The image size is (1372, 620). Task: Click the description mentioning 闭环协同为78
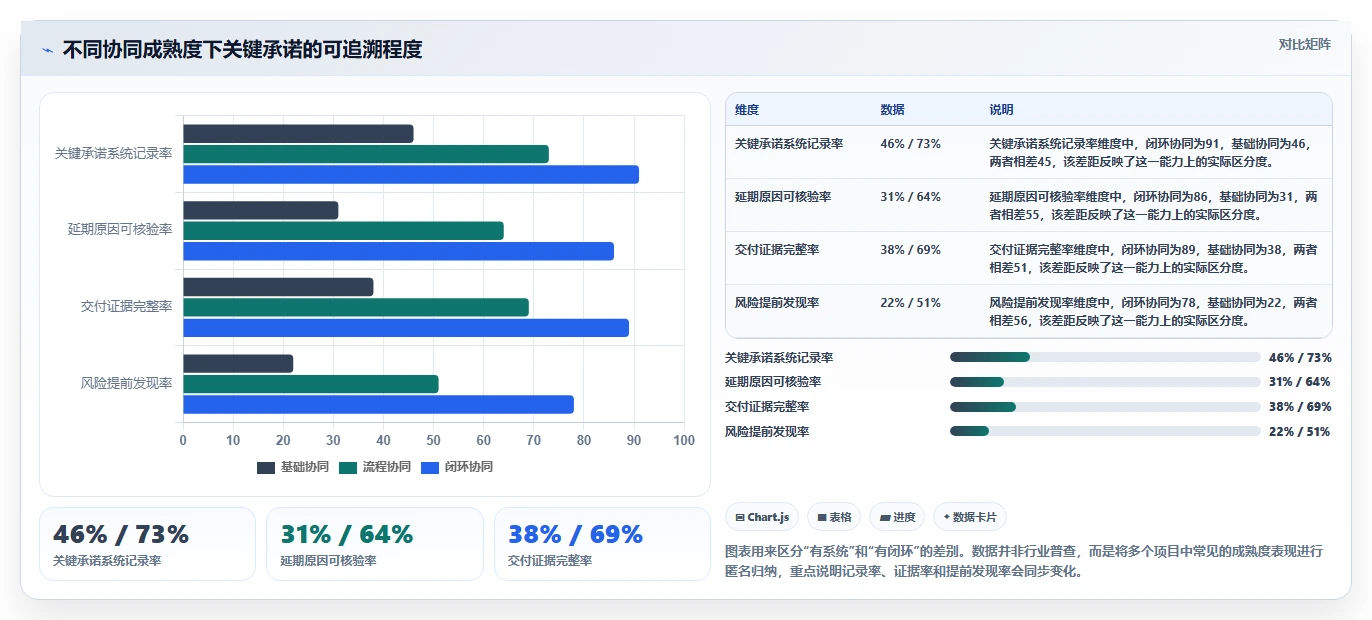point(1153,311)
